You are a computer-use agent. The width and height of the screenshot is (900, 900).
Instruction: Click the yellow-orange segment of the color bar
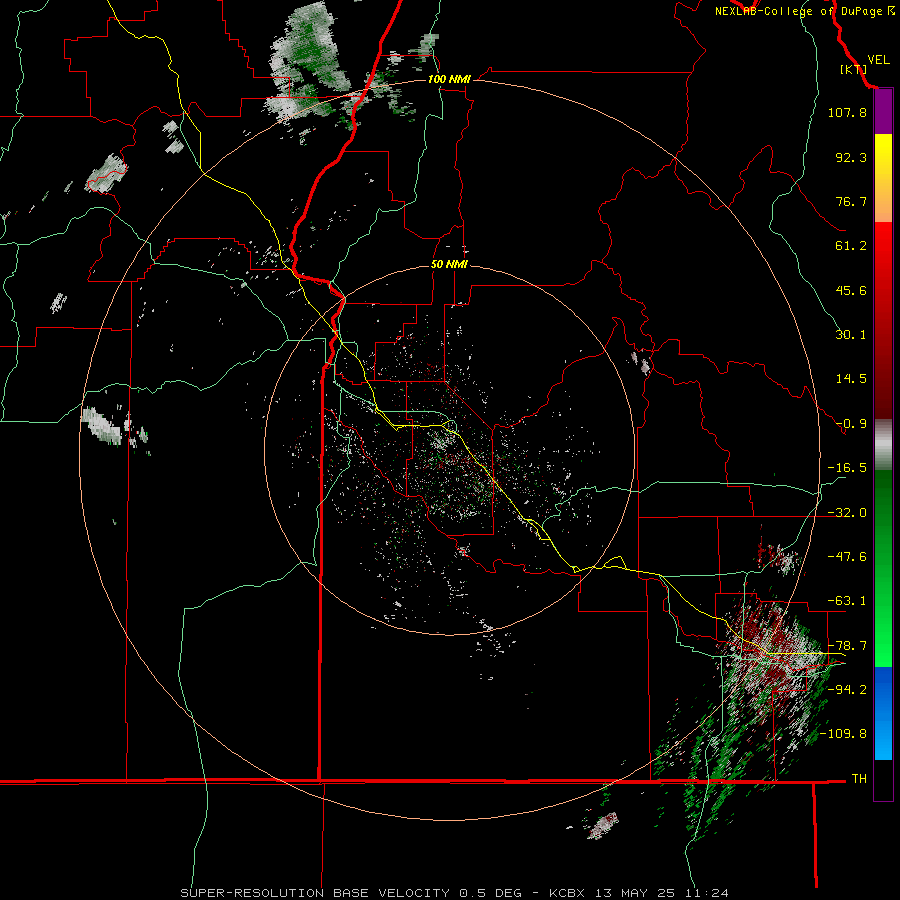883,178
